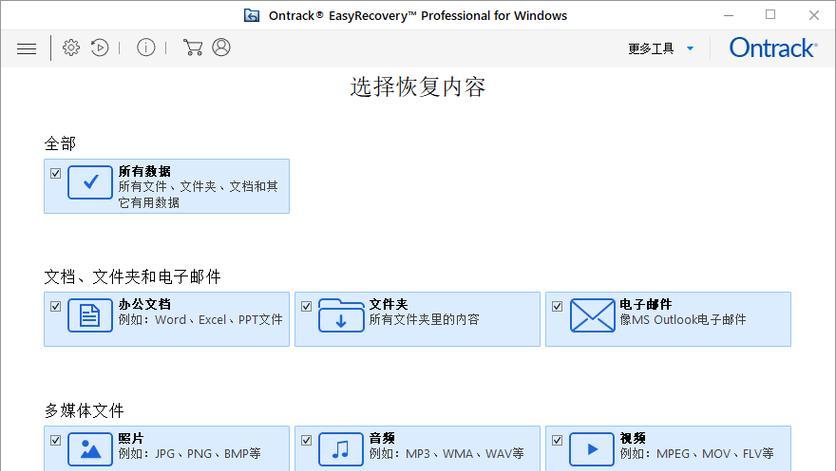
Task: Maximize the EasyRecovery window
Action: [x=770, y=15]
